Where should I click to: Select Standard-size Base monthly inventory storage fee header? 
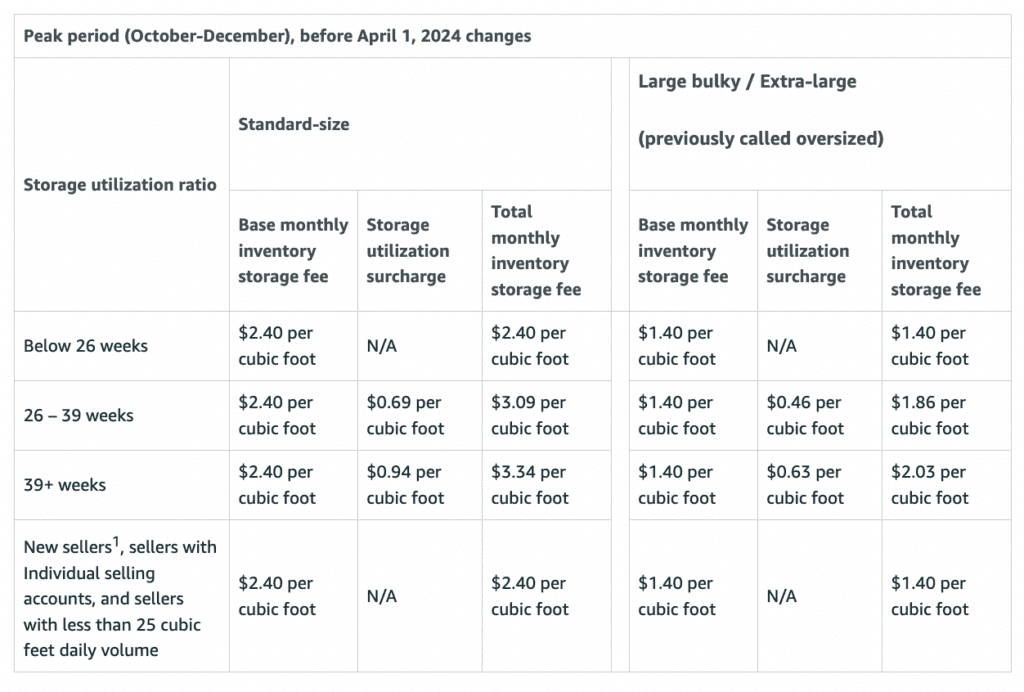293,251
